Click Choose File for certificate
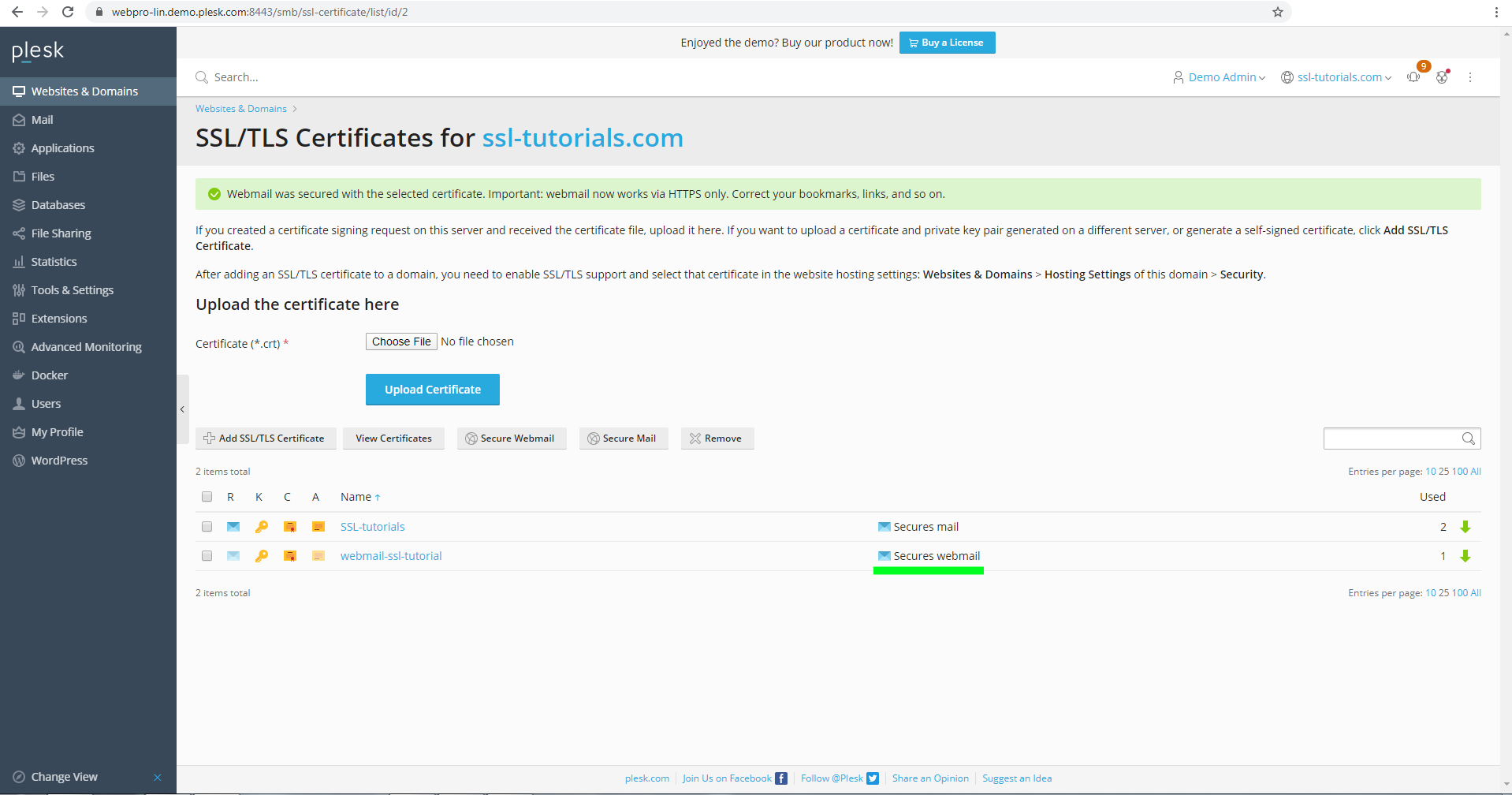The image size is (1512, 795). (x=401, y=342)
